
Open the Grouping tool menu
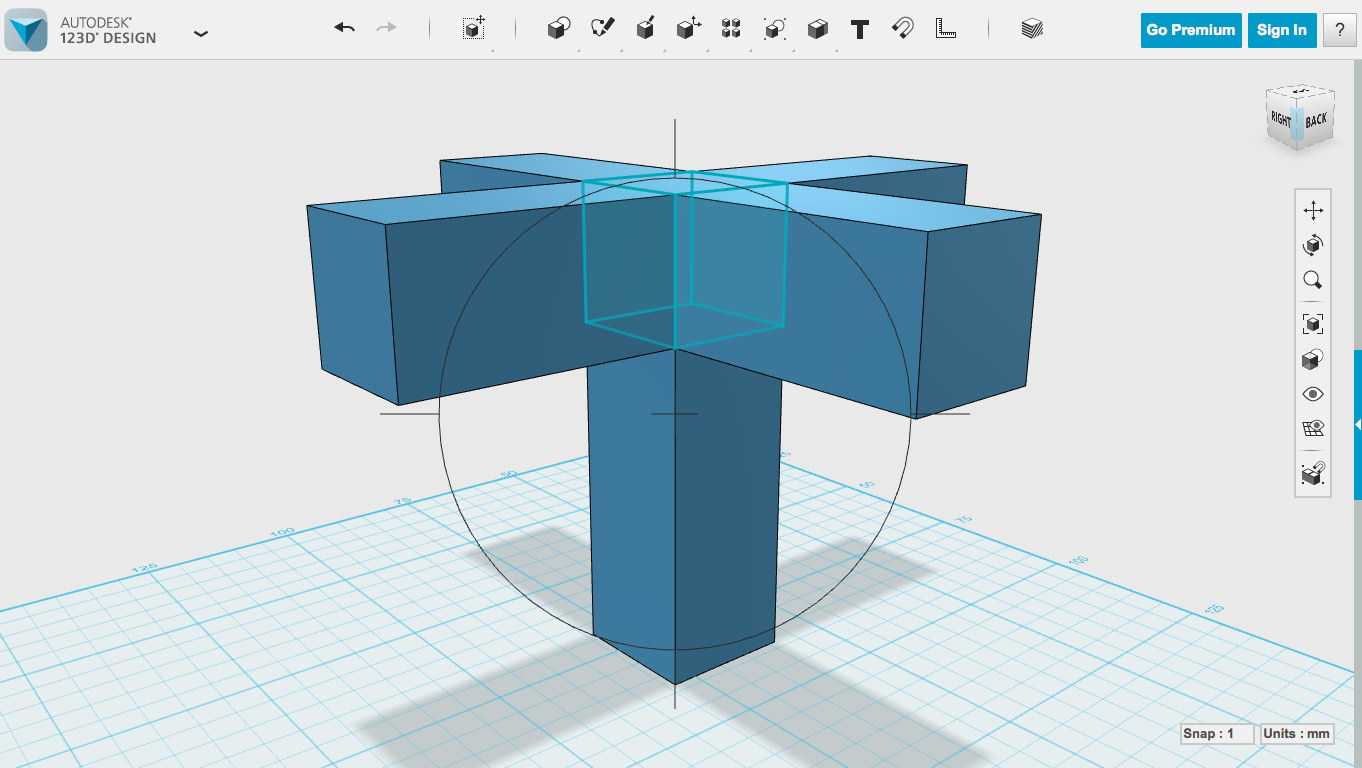(774, 28)
